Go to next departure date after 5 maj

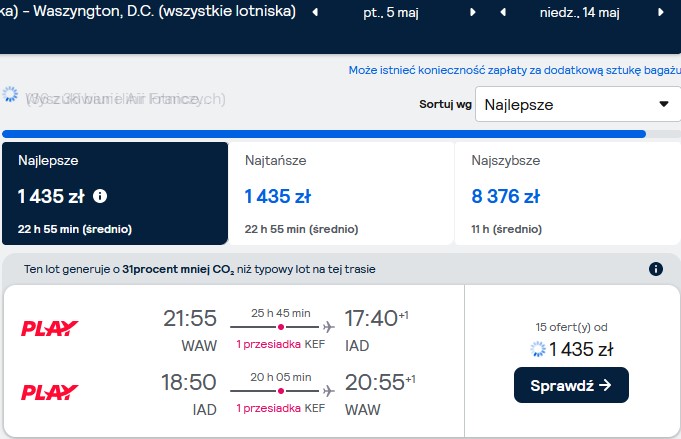(473, 12)
